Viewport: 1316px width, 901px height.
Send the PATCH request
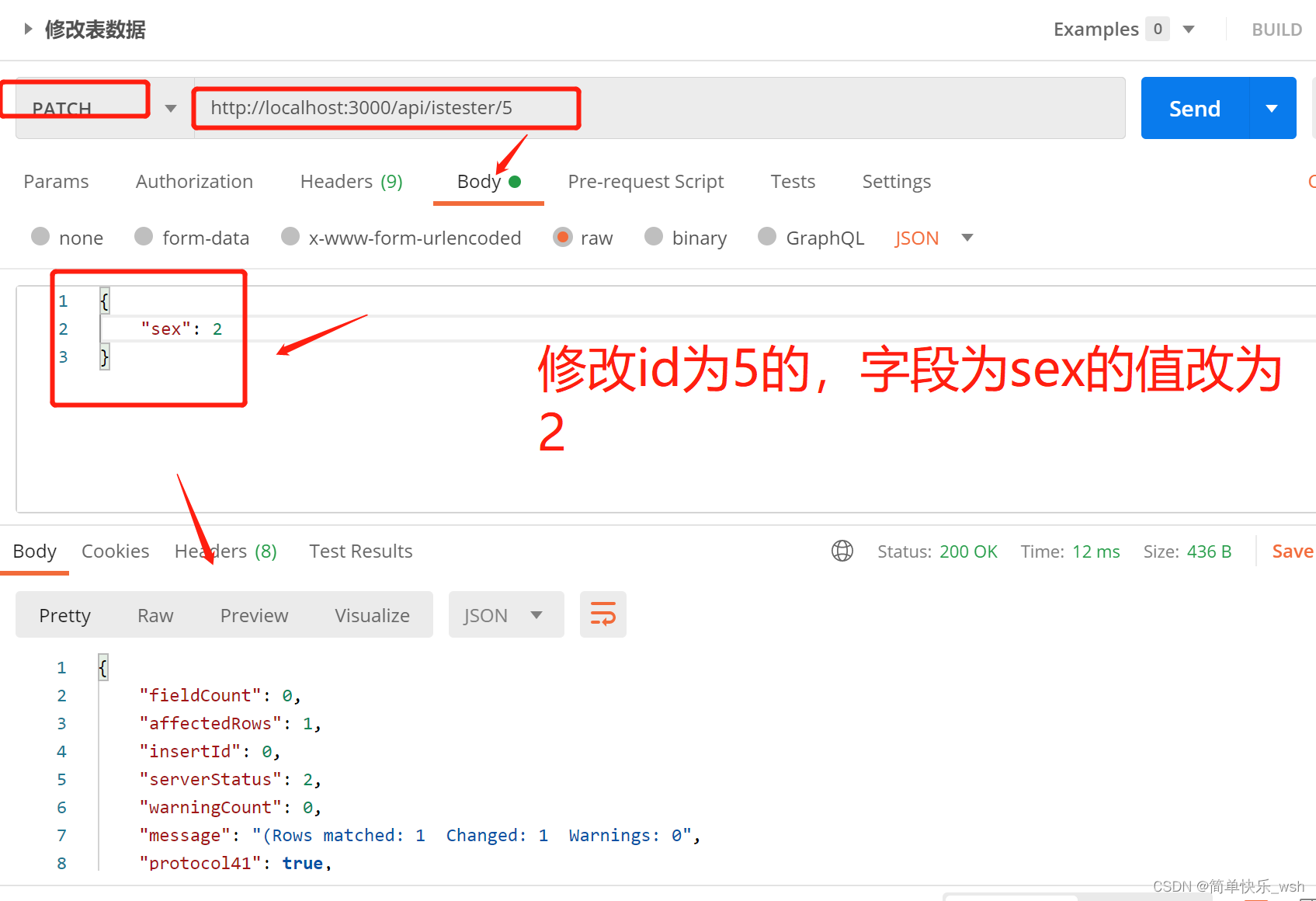point(1195,108)
